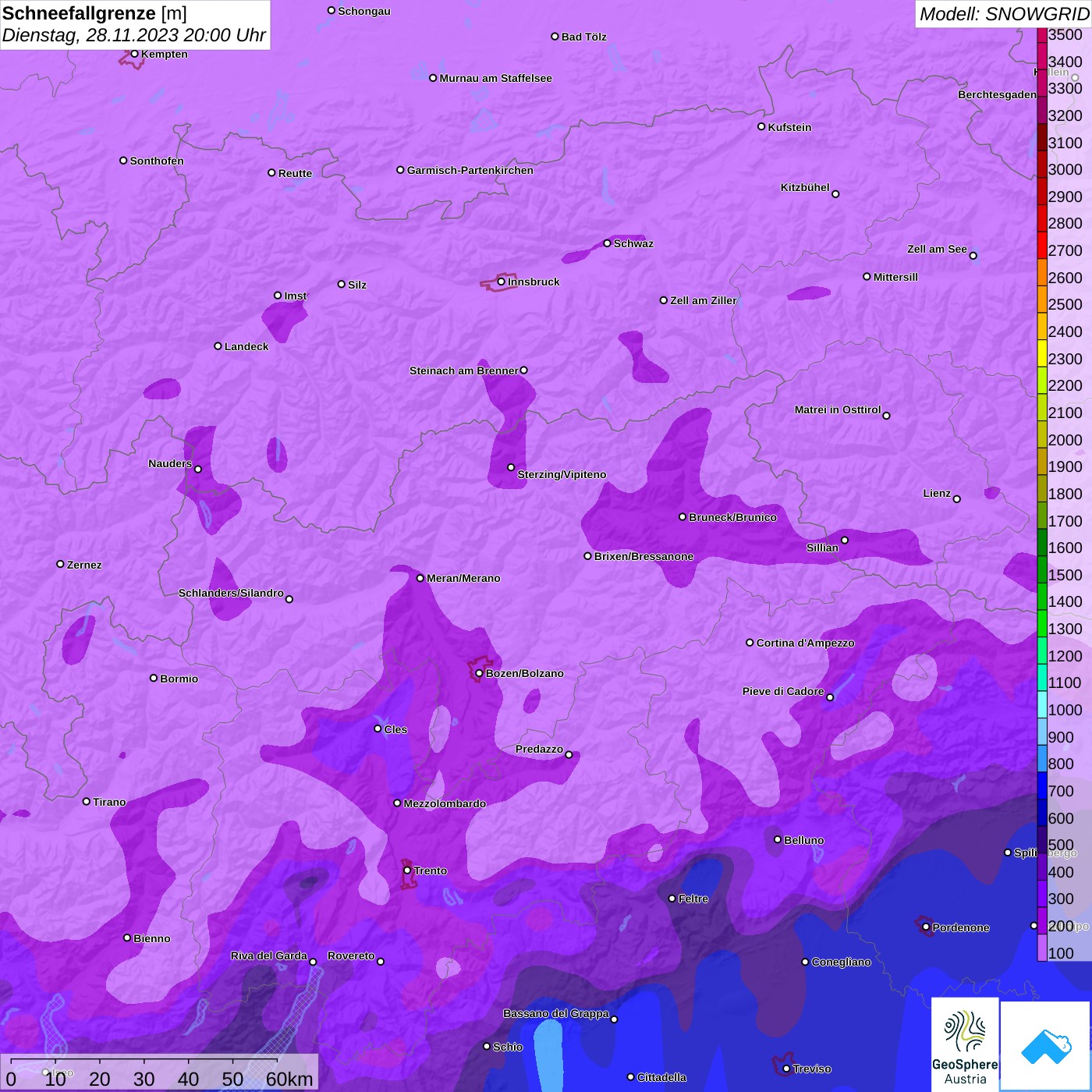The image size is (1092, 1092).
Task: Click the Treviso city marker
Action: (x=786, y=1069)
